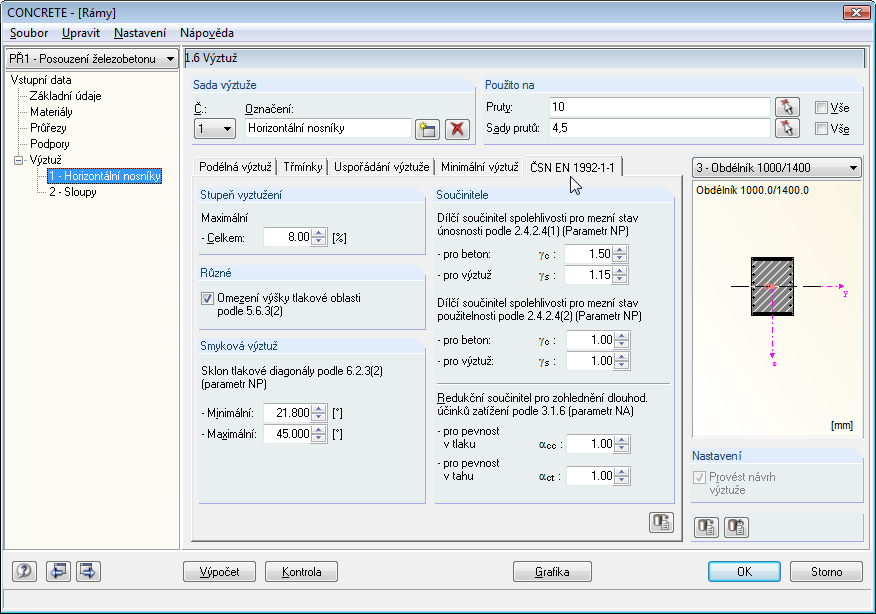Select 1 - Horizontální nosníky tree item
The height and width of the screenshot is (614, 876).
[x=104, y=176]
